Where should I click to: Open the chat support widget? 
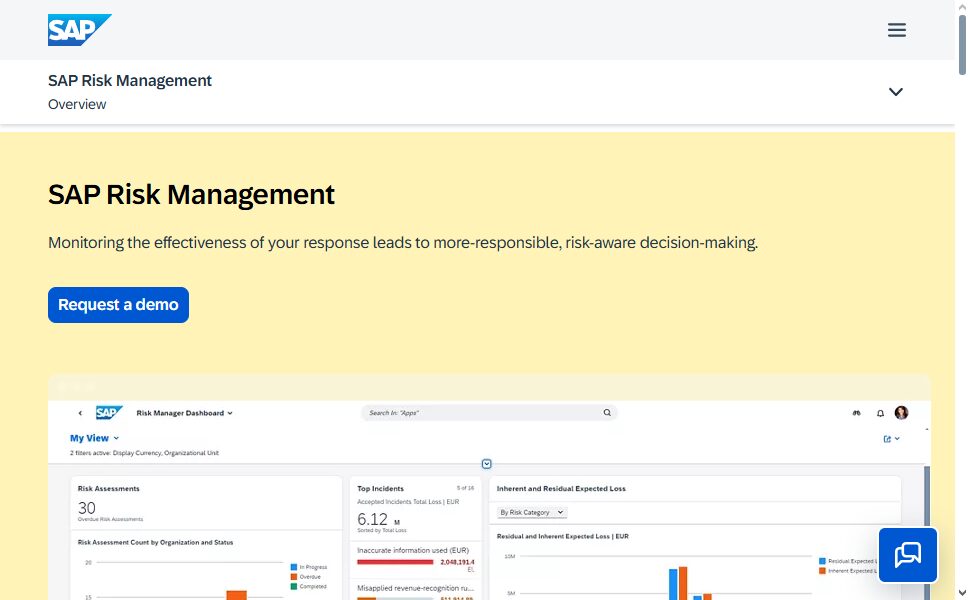(x=908, y=555)
